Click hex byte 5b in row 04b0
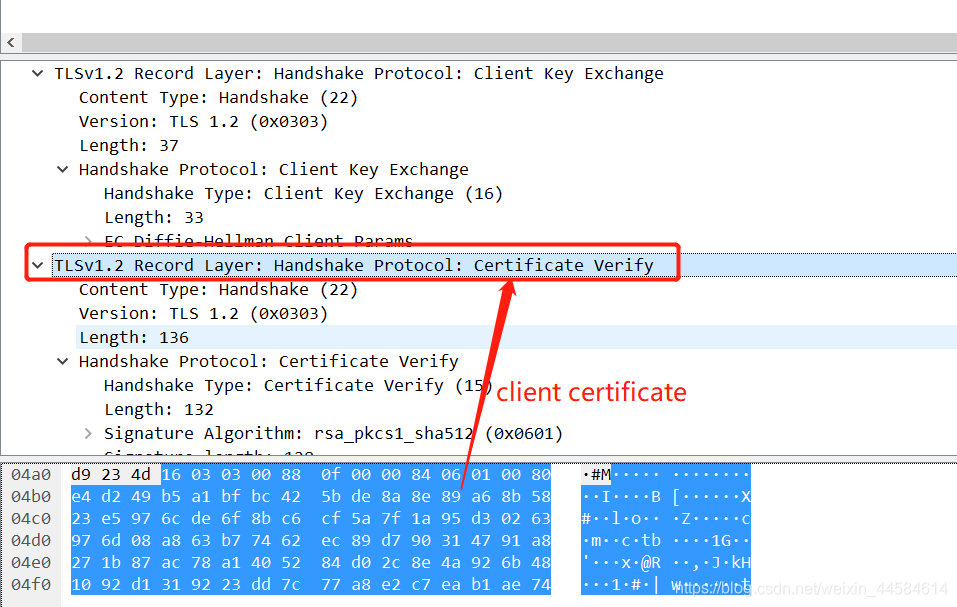The width and height of the screenshot is (957, 607). 331,497
